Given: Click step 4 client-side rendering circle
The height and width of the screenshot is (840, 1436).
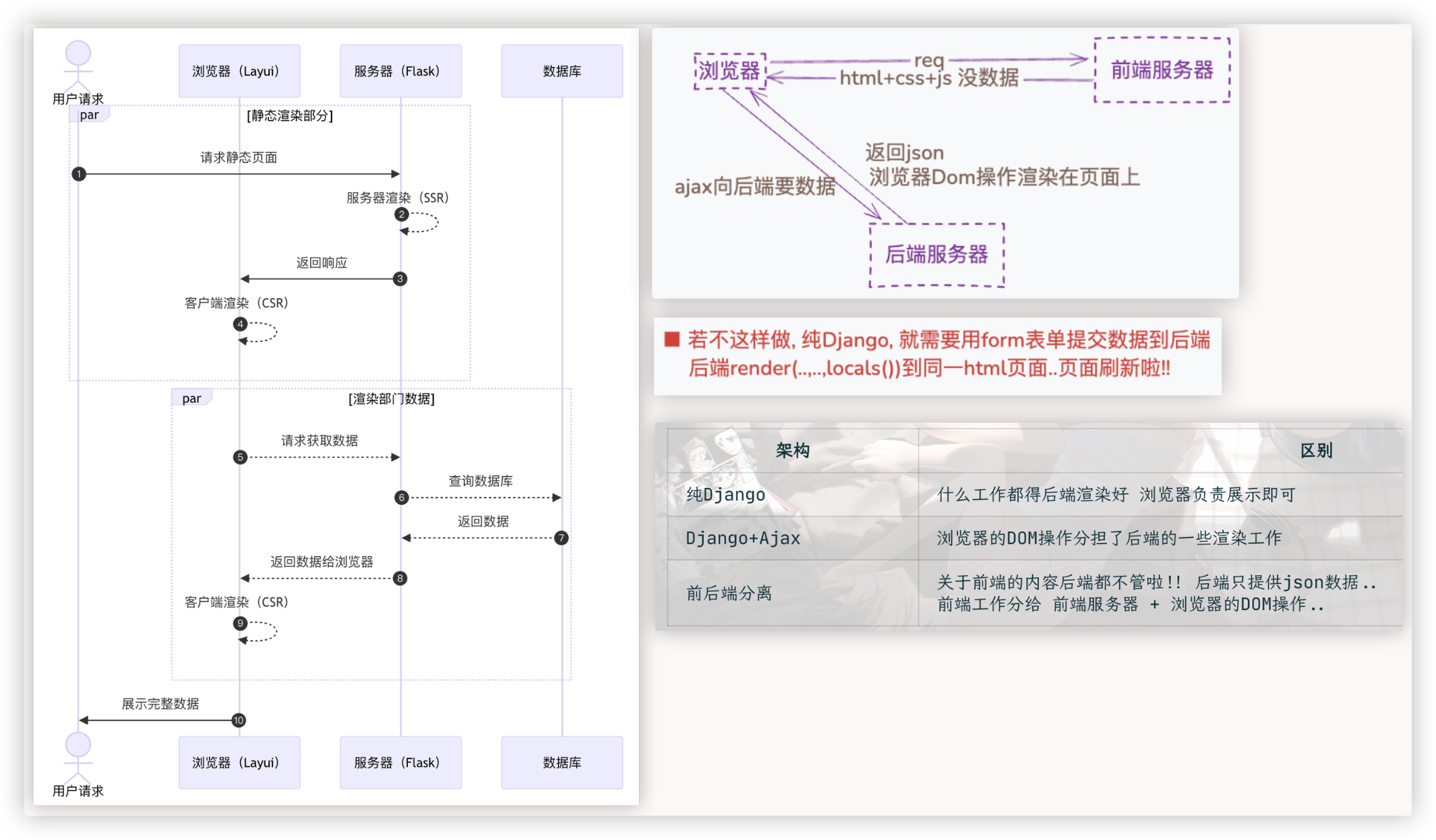Looking at the screenshot, I should click(x=240, y=324).
